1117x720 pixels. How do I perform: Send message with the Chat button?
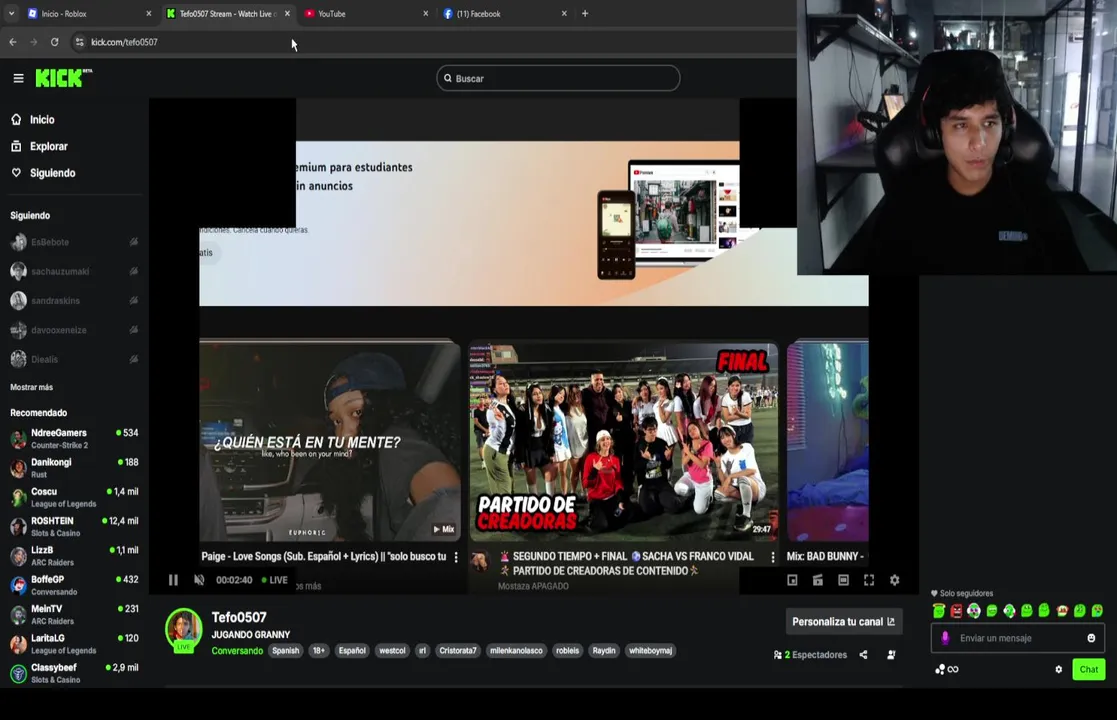(1089, 669)
